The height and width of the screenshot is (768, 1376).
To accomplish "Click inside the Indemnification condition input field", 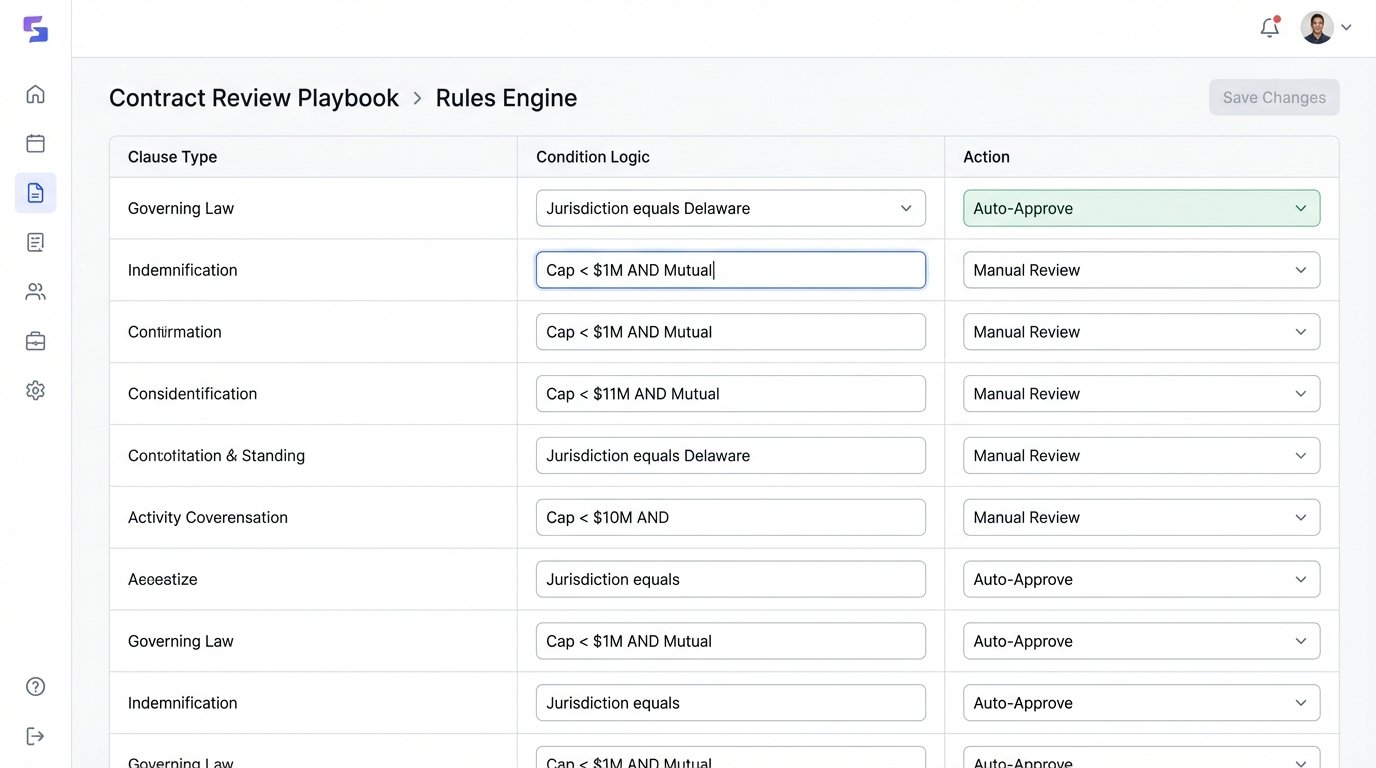I will tap(730, 270).
